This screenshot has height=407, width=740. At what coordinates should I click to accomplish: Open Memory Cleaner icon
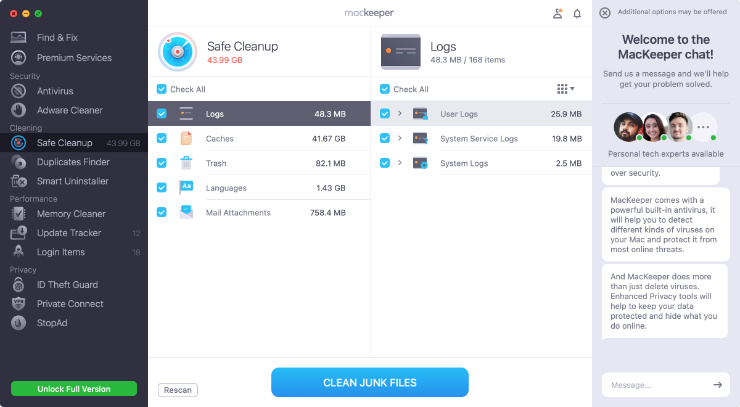point(18,214)
